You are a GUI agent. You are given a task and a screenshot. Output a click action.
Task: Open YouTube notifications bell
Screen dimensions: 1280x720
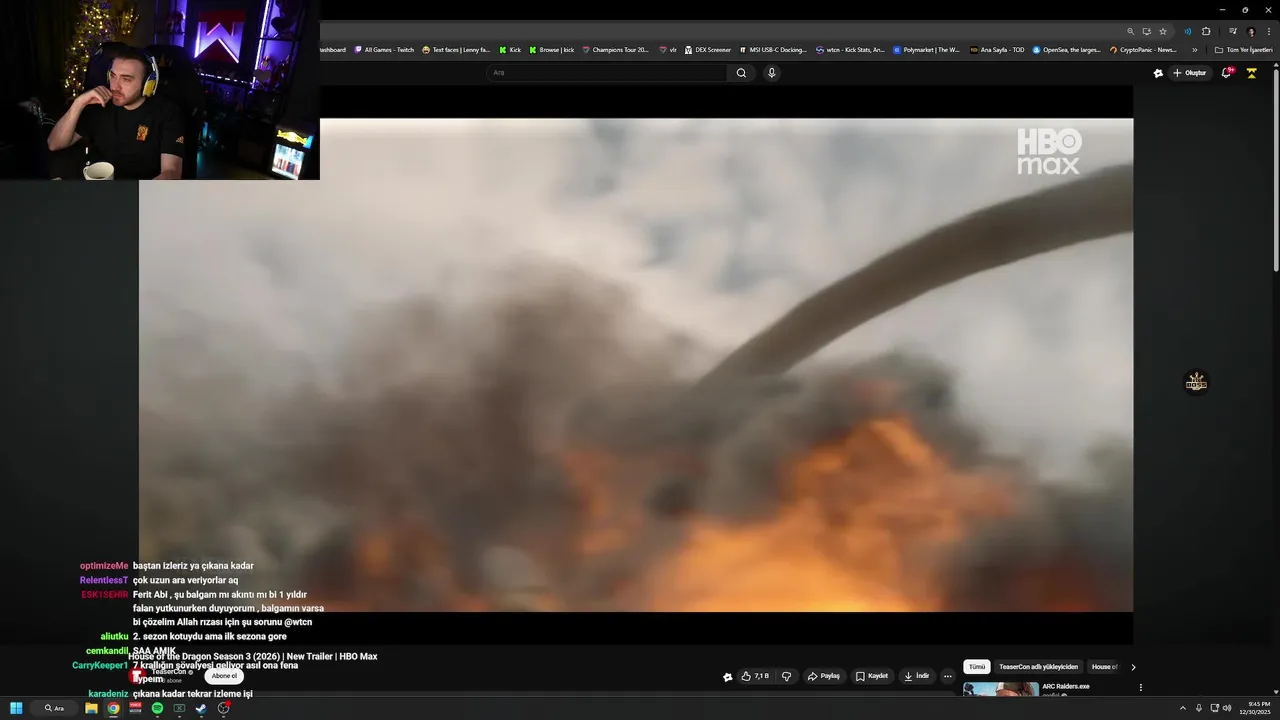point(1227,73)
